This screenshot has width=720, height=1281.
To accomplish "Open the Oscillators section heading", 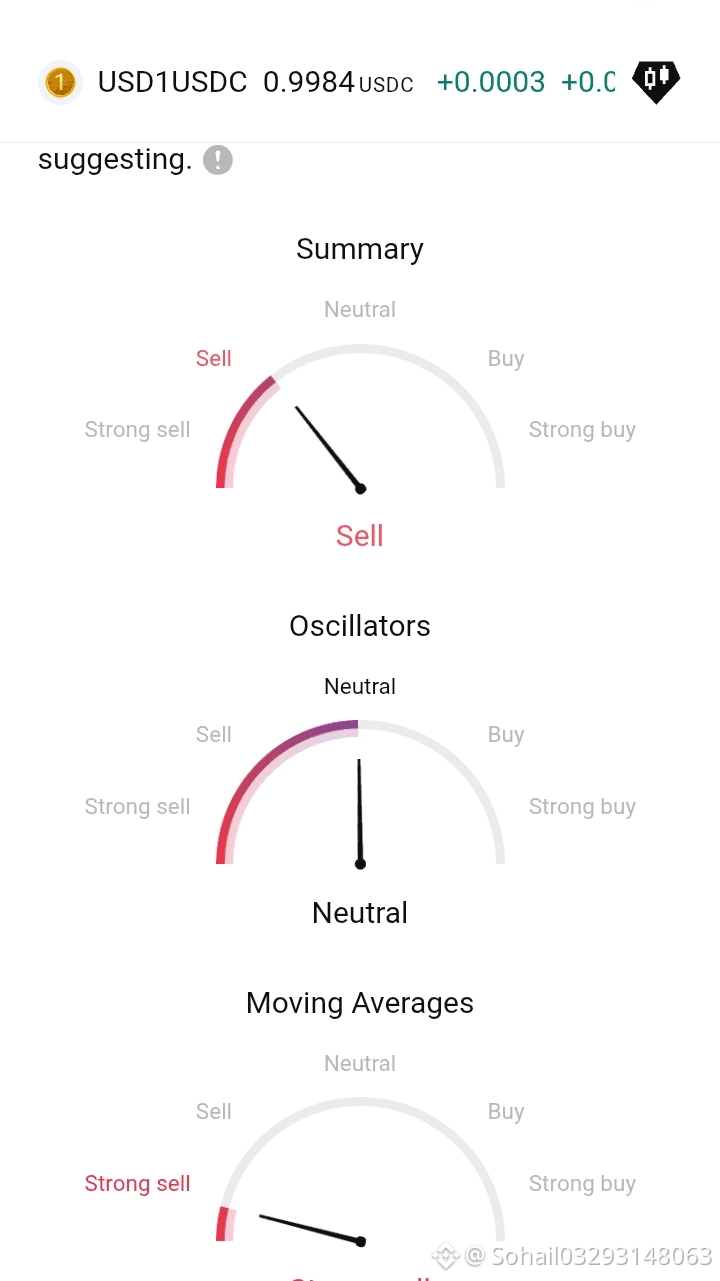I will (360, 626).
